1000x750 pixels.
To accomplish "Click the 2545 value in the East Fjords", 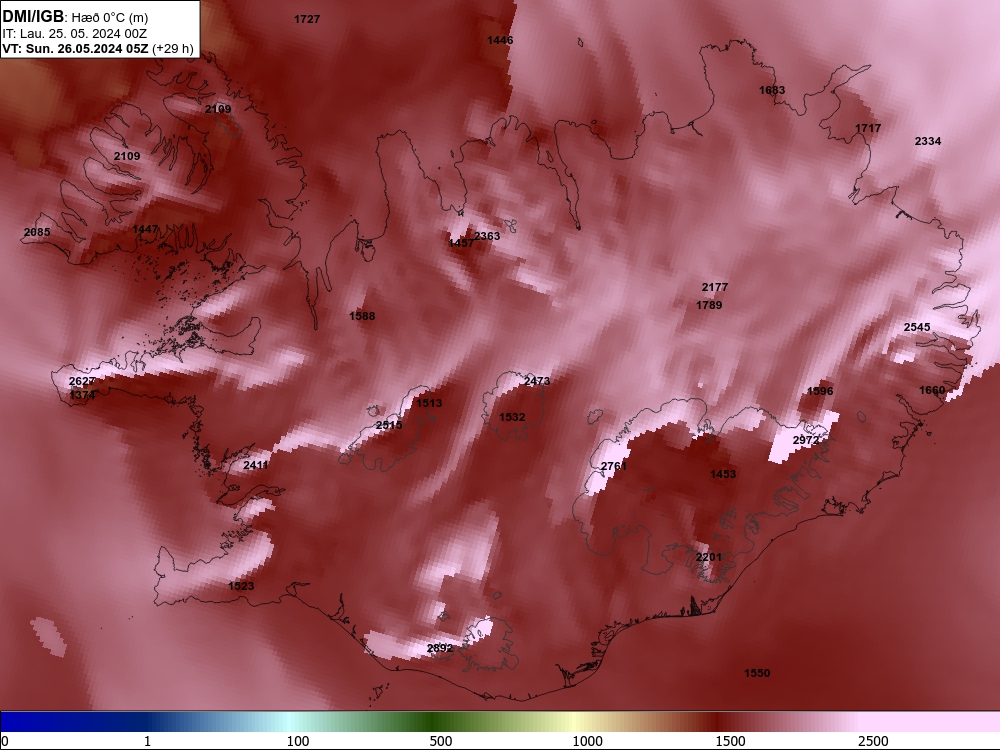I will tap(917, 327).
